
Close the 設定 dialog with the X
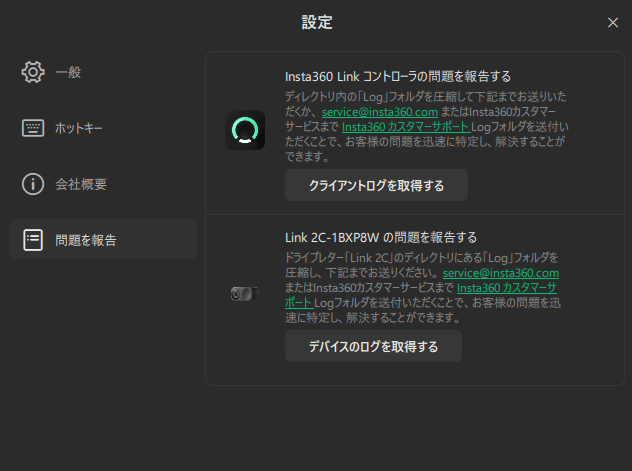[613, 22]
